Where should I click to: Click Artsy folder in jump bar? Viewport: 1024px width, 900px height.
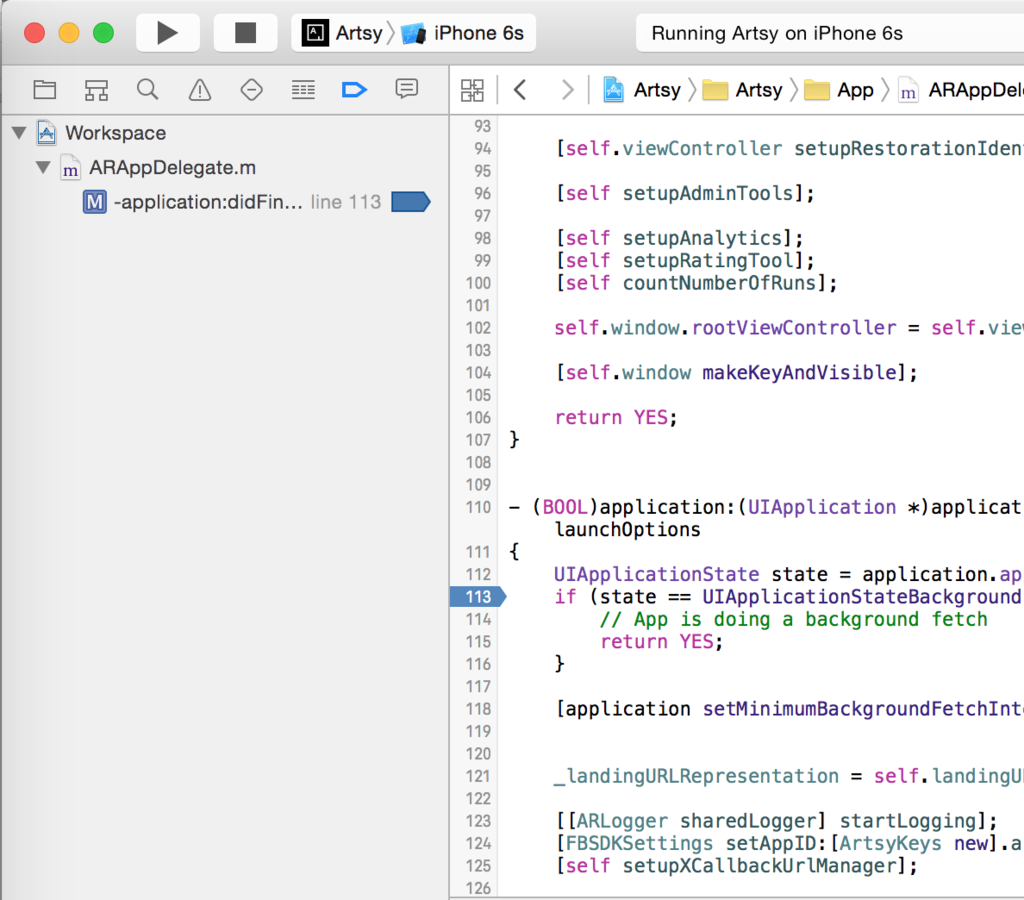(743, 89)
